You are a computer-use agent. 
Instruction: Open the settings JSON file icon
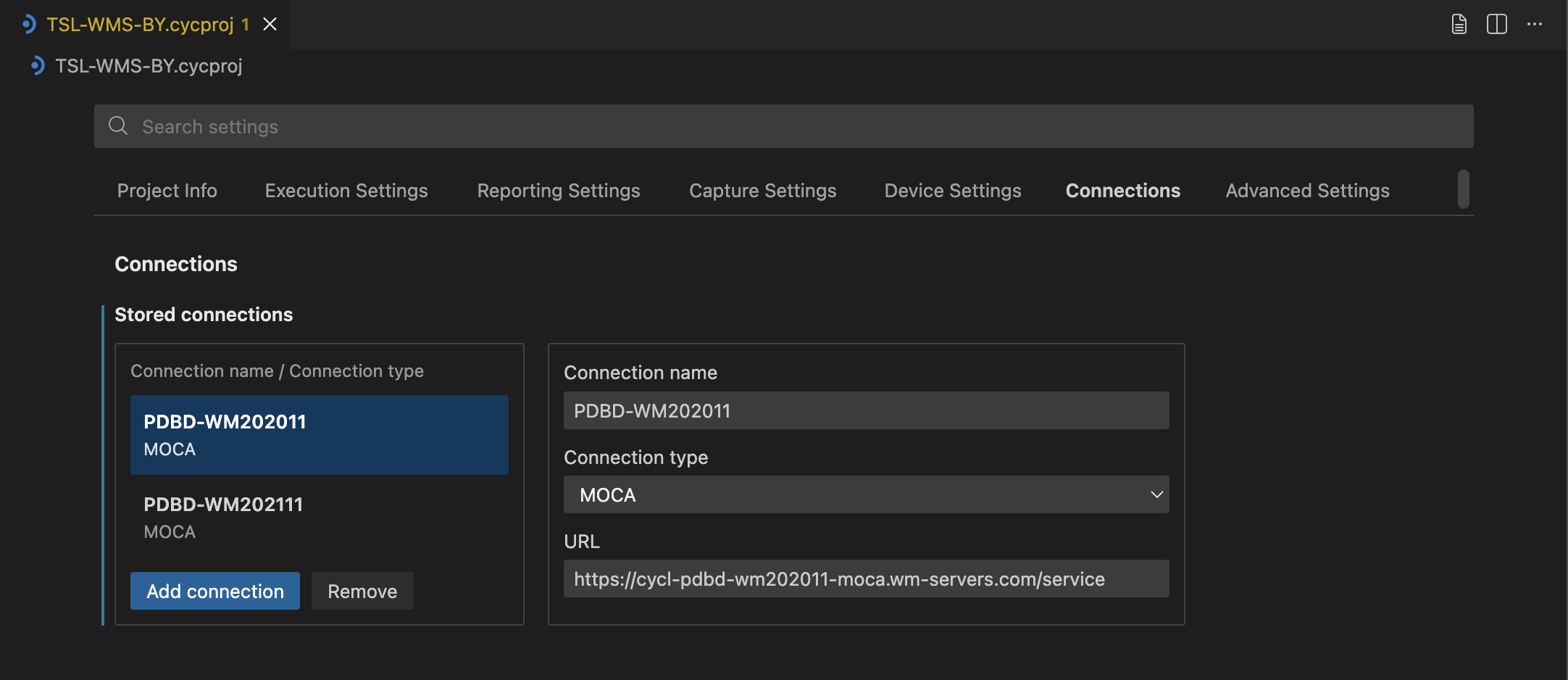(1459, 24)
